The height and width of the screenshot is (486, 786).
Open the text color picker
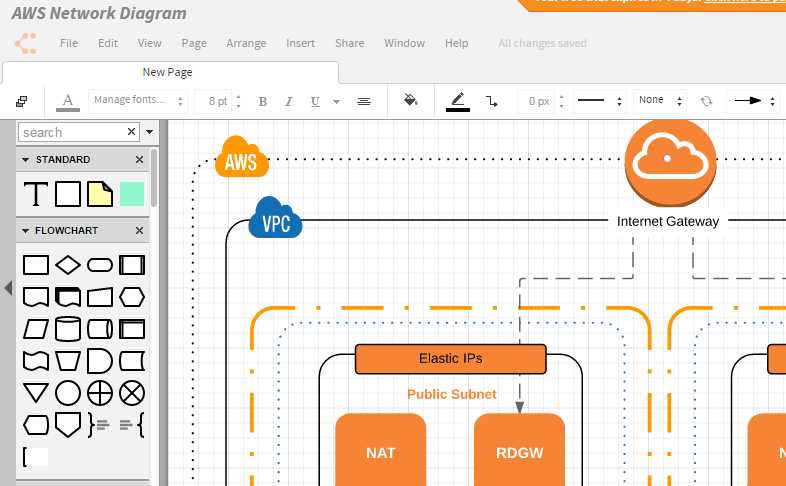(x=68, y=102)
